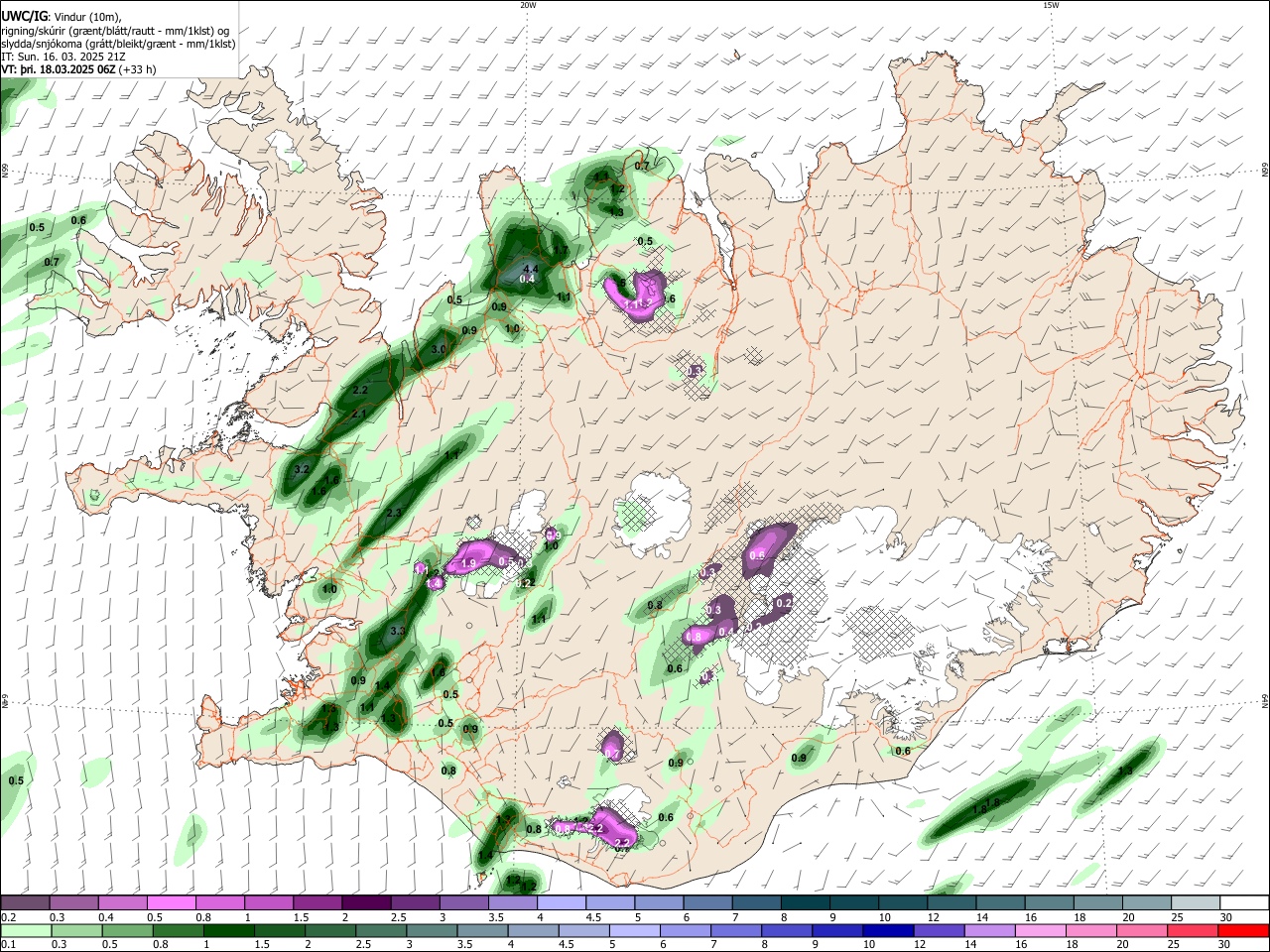Pick the light lavender 4 swatch, upper legend row
The image size is (1270, 952).
[x=562, y=902]
